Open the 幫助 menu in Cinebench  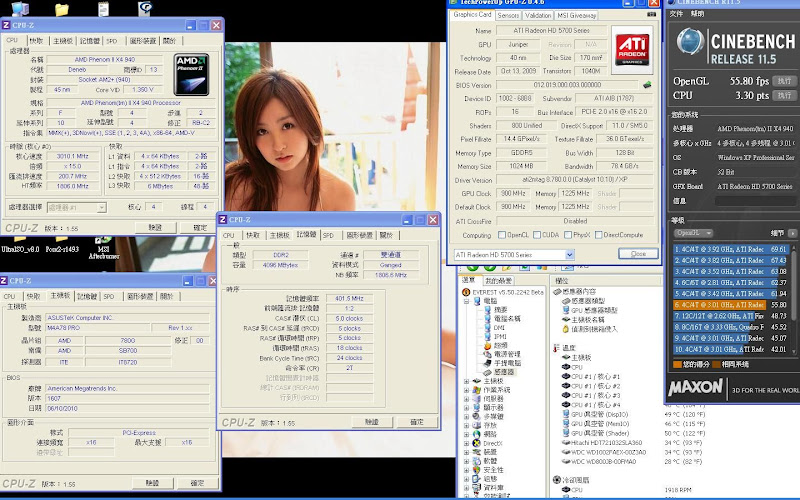coord(697,14)
